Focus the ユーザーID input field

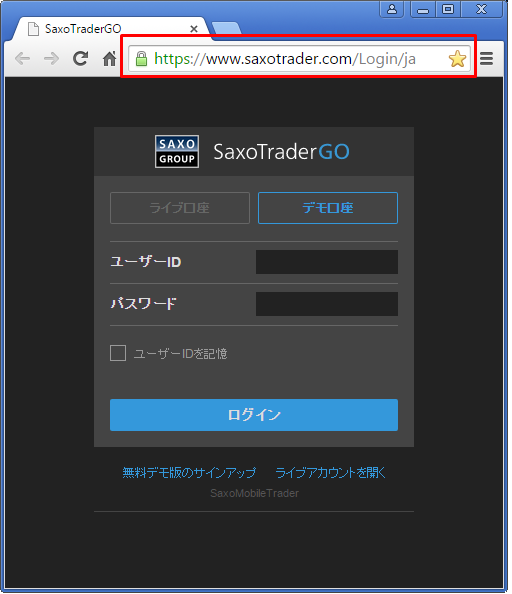327,262
